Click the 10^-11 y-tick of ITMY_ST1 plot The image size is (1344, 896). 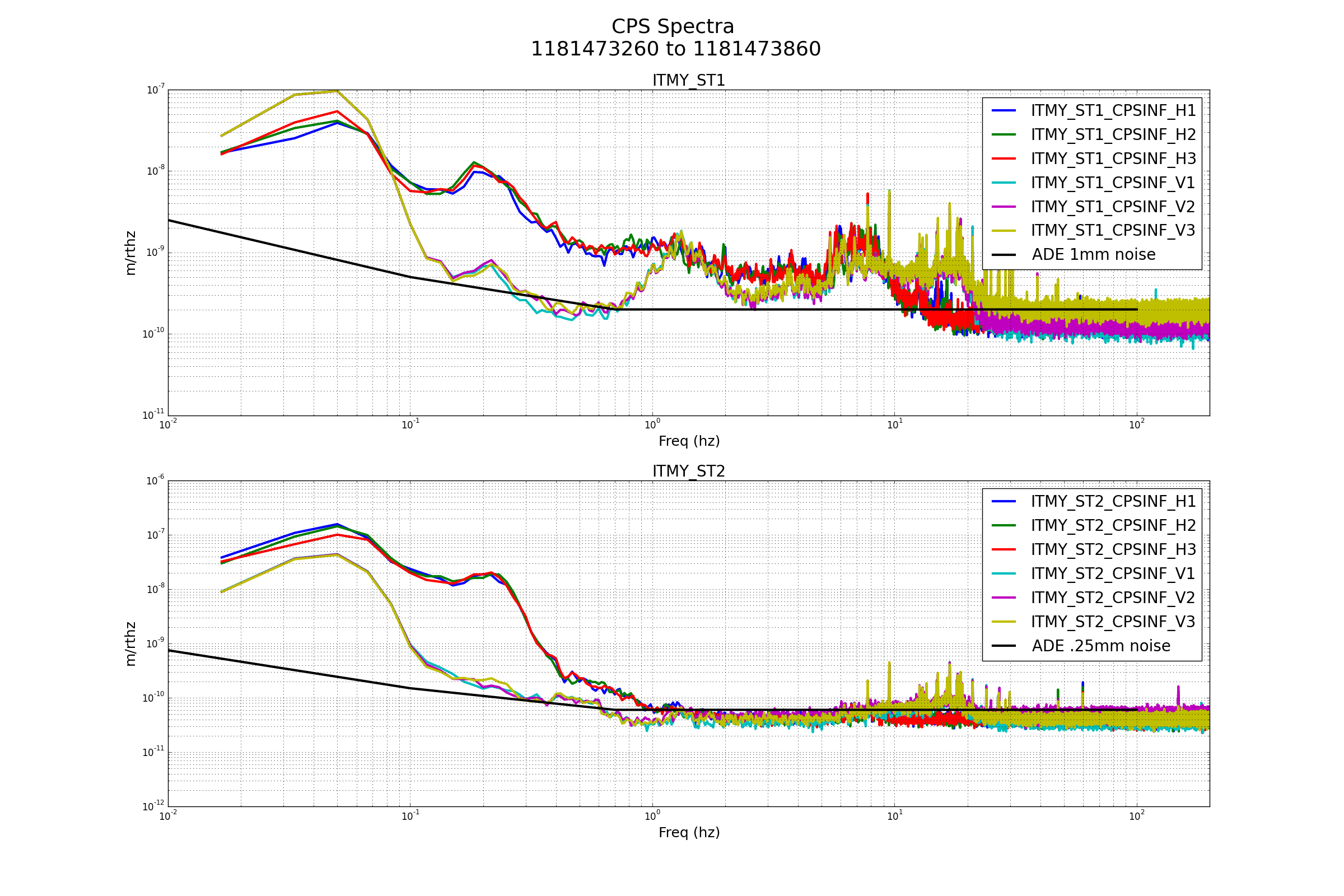pos(153,414)
